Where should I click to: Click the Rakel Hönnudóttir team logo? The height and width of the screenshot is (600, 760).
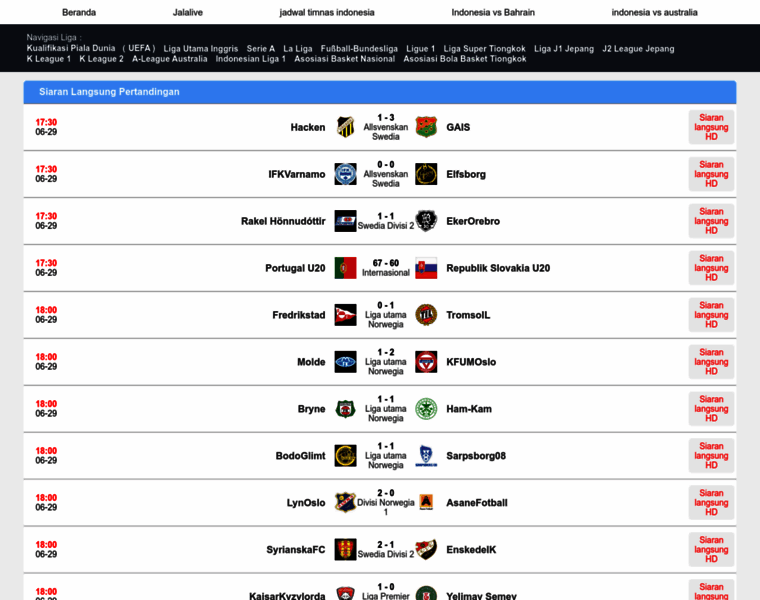tap(345, 221)
